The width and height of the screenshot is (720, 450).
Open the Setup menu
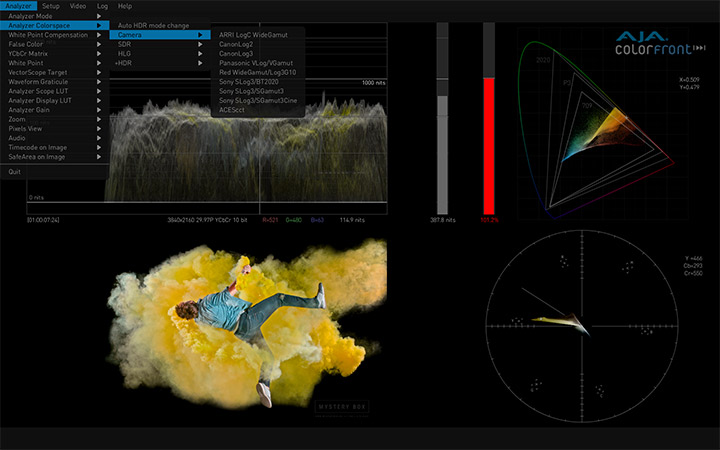pos(50,6)
